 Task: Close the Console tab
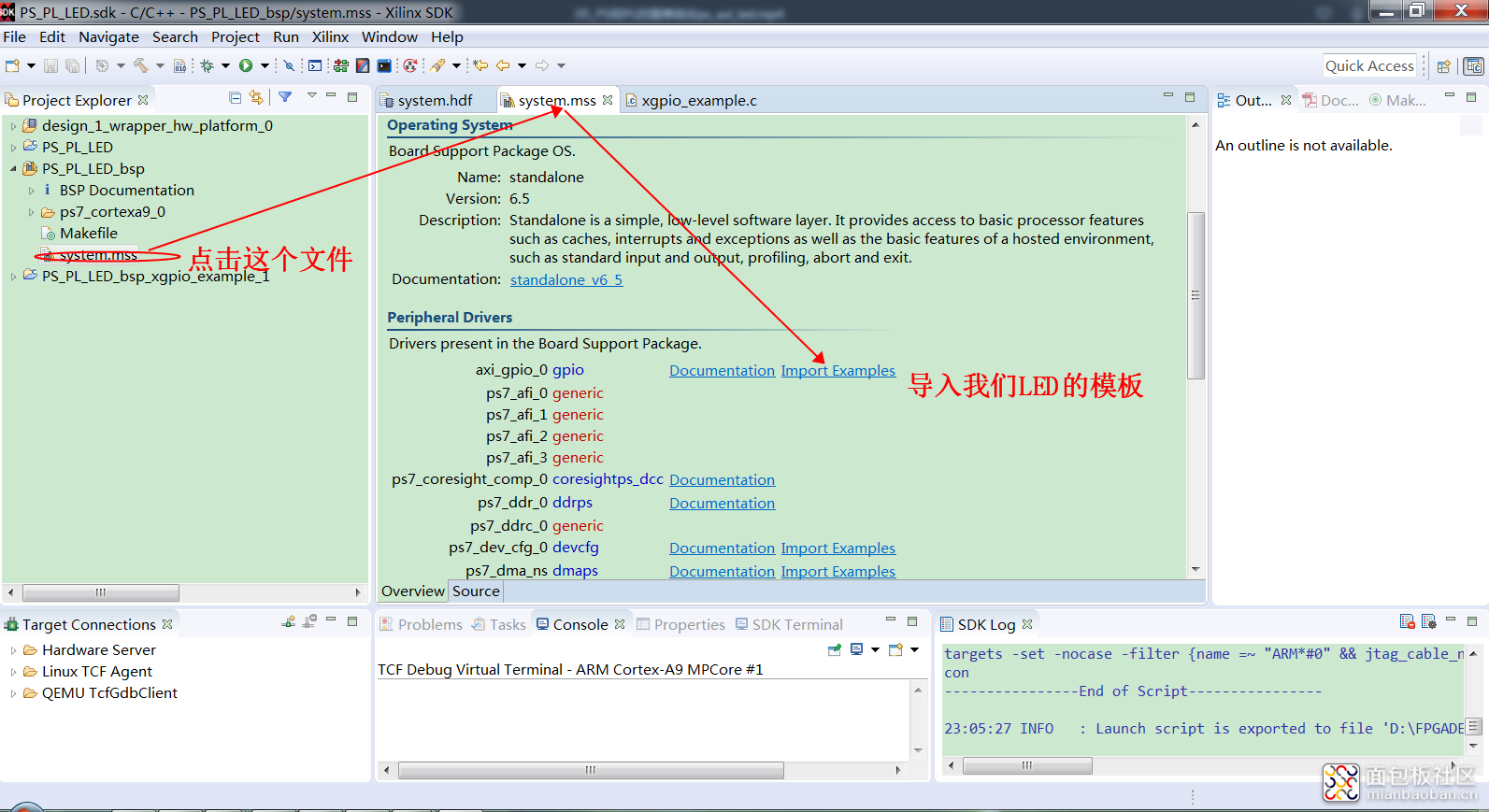tap(620, 624)
